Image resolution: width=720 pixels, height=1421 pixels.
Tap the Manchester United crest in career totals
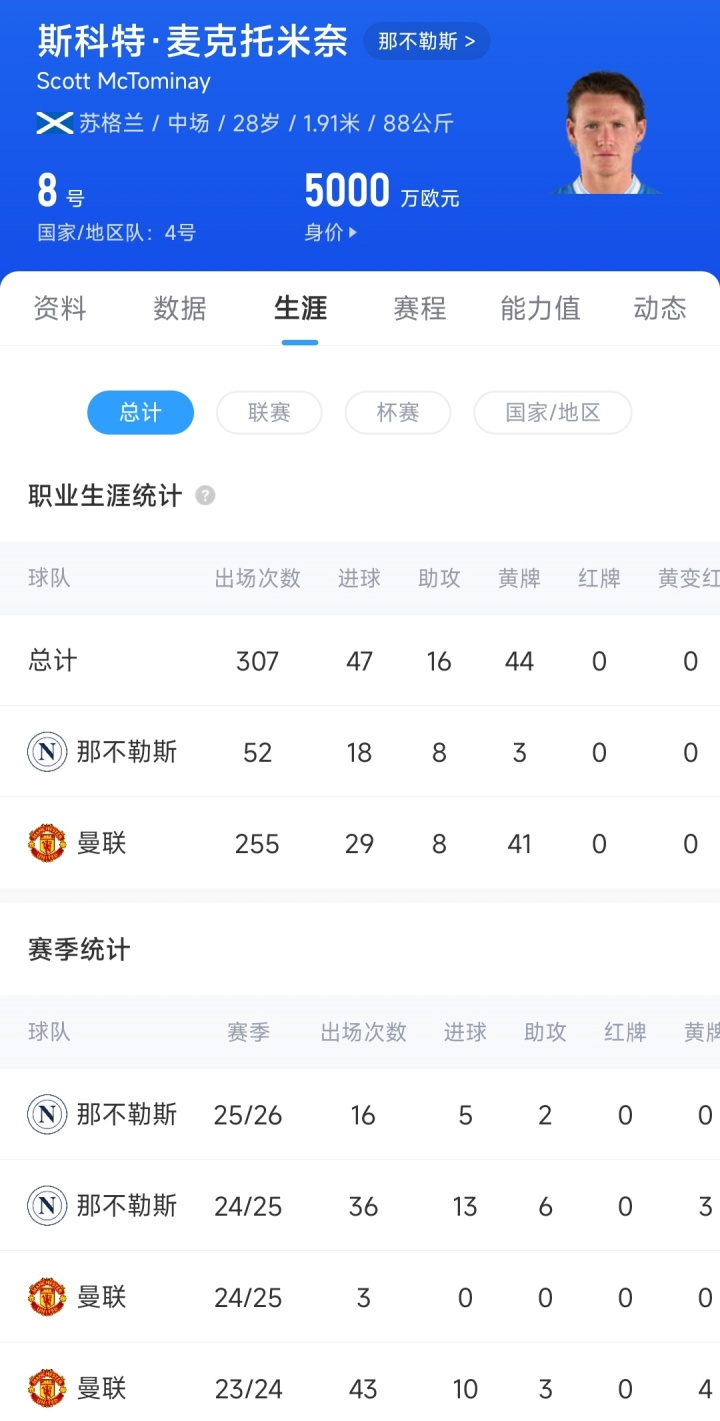[47, 843]
